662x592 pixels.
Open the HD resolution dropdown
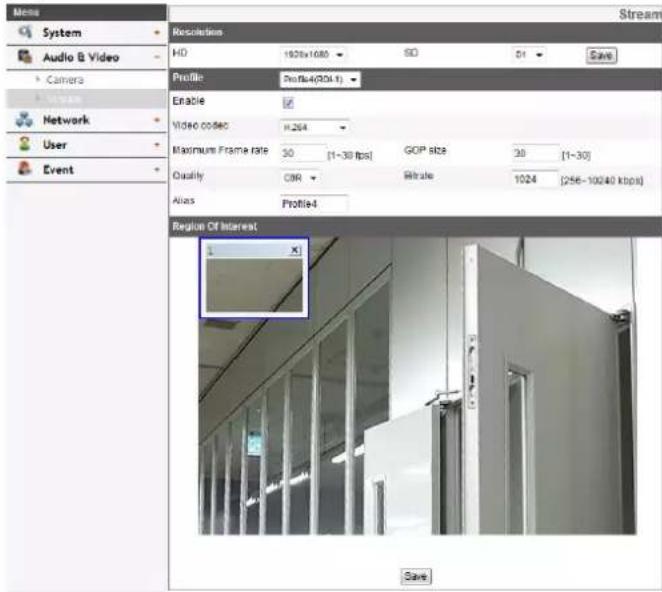pos(314,54)
